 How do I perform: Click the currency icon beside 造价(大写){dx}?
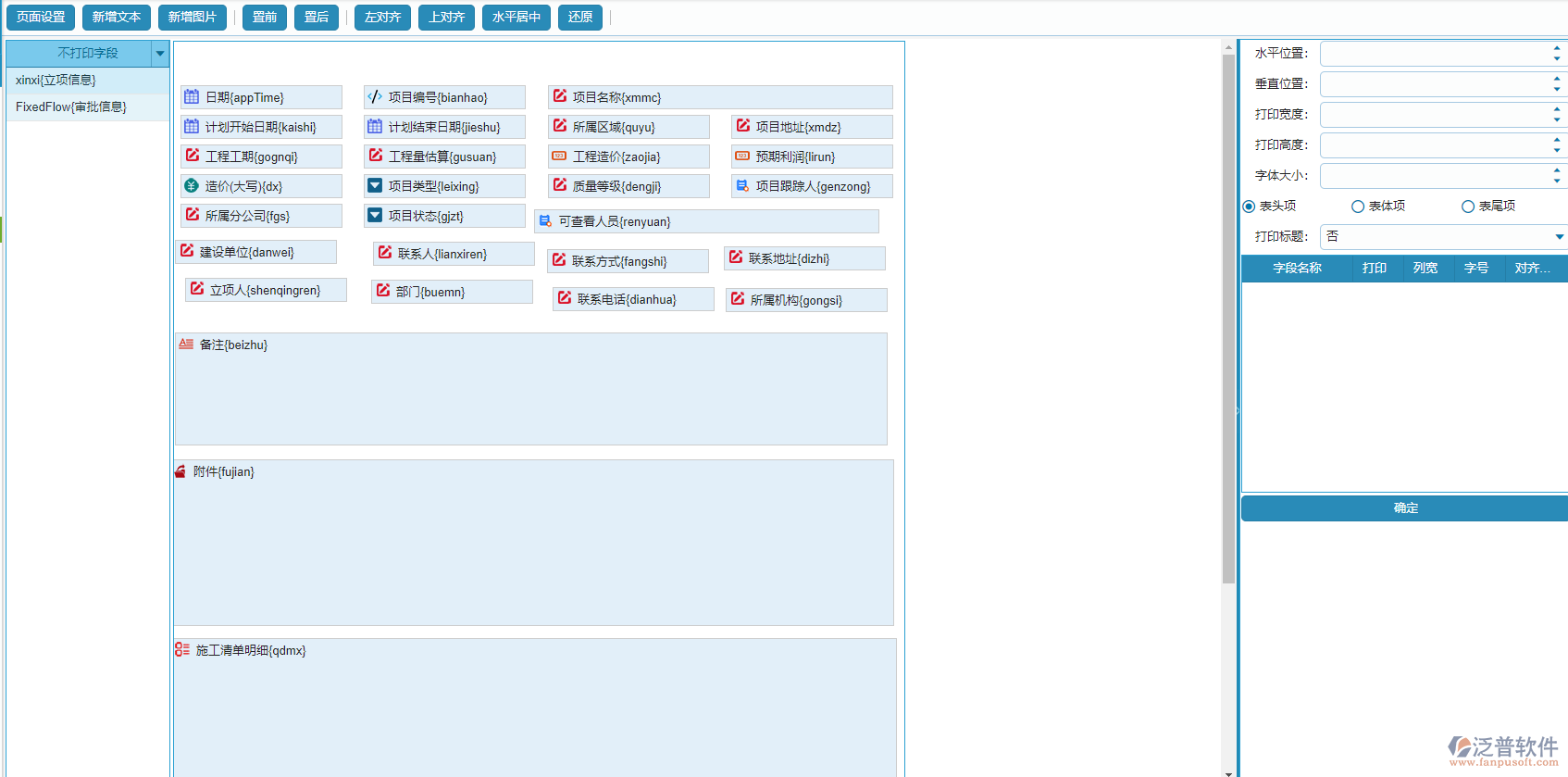click(192, 185)
